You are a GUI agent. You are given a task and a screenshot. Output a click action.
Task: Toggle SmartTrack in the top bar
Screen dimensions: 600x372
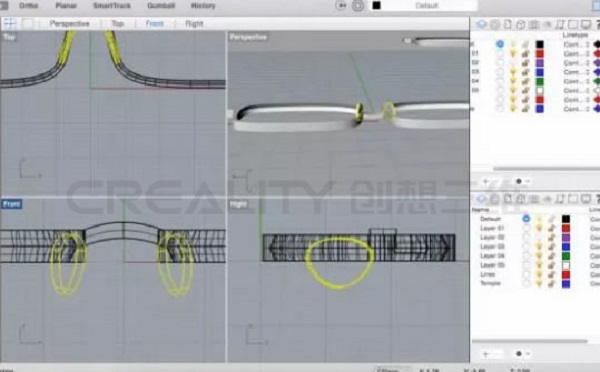tap(112, 6)
